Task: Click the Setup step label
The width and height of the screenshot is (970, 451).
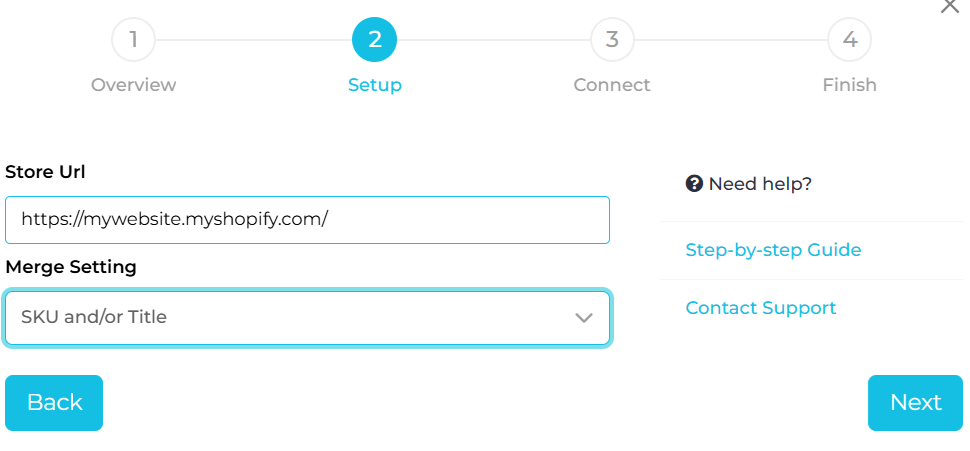Action: point(374,85)
